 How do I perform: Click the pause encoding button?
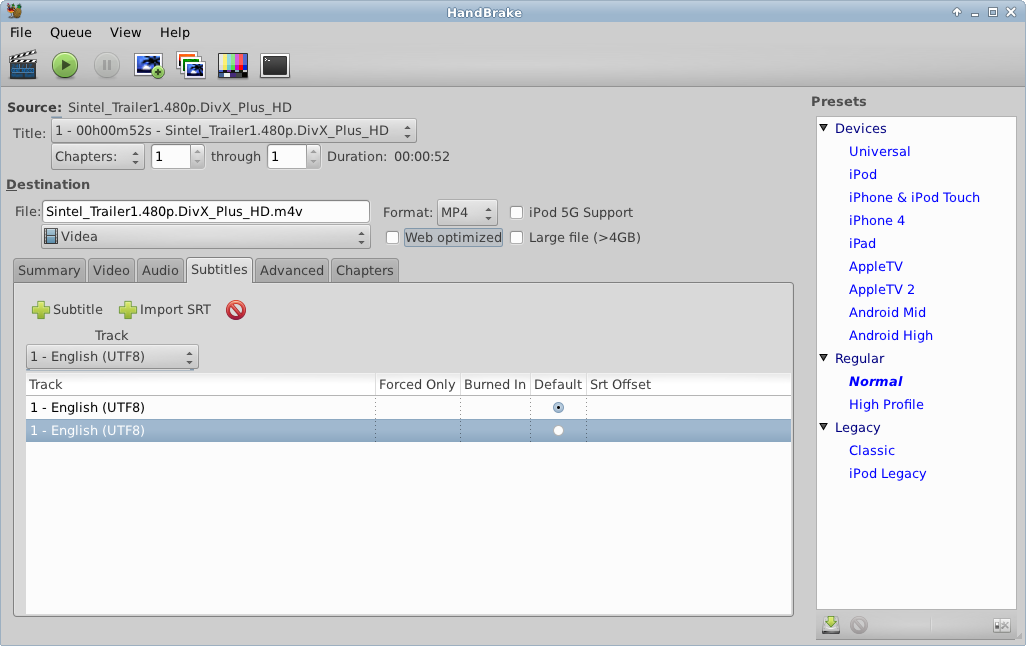[107, 65]
